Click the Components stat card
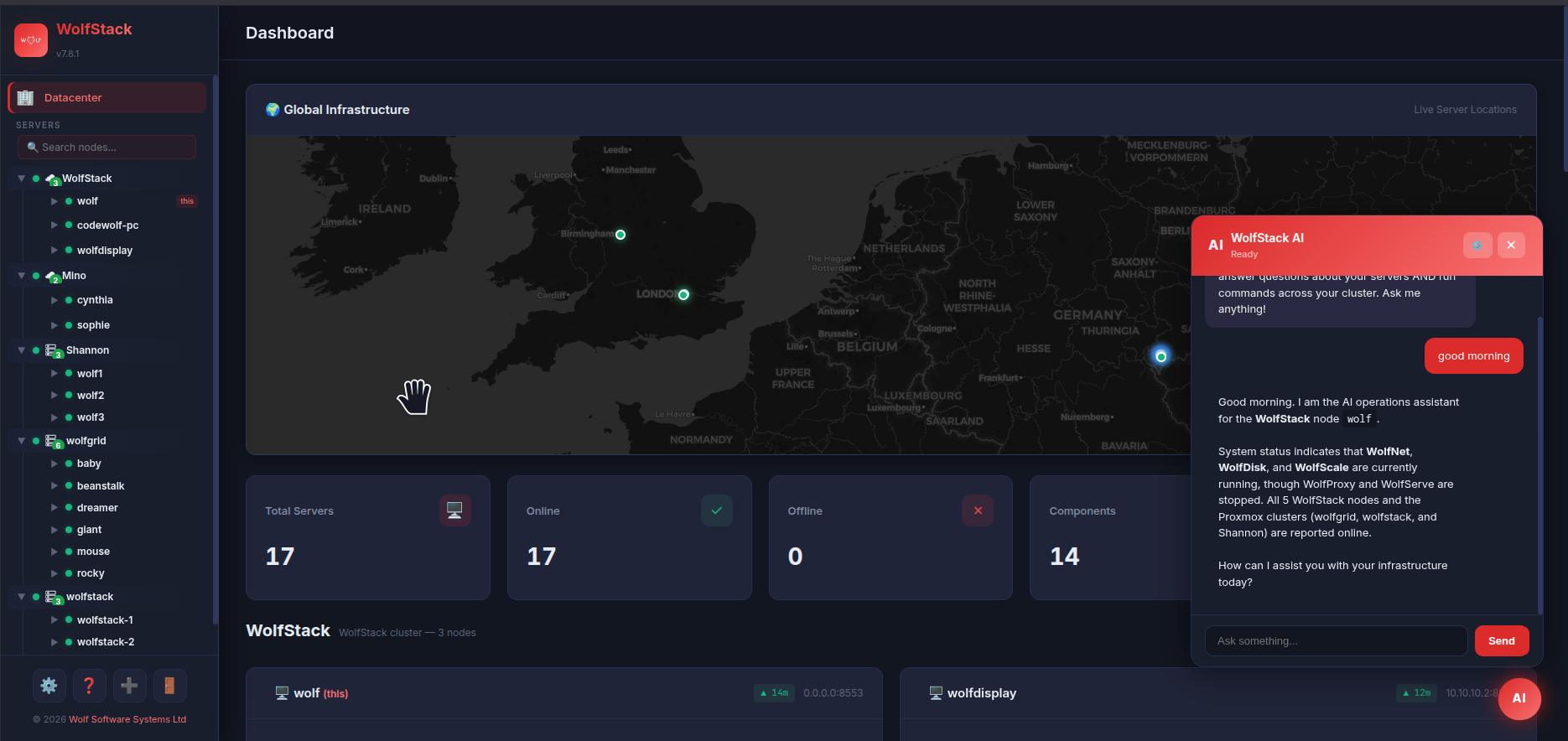The width and height of the screenshot is (1568, 741). click(x=1110, y=537)
